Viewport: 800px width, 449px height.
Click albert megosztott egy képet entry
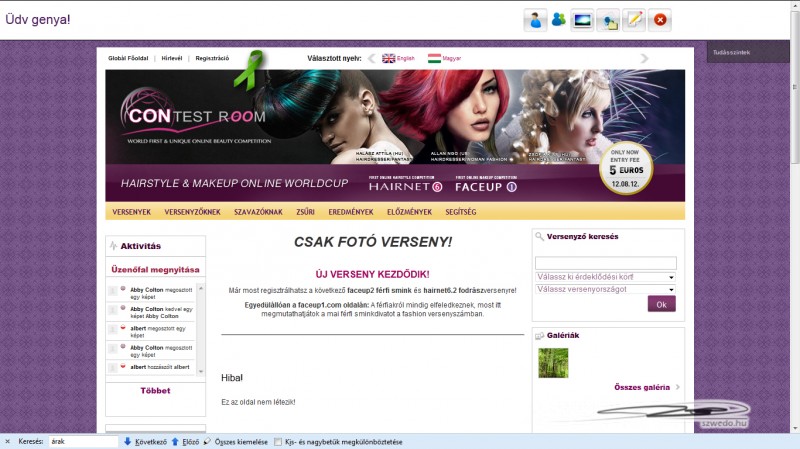click(x=151, y=332)
